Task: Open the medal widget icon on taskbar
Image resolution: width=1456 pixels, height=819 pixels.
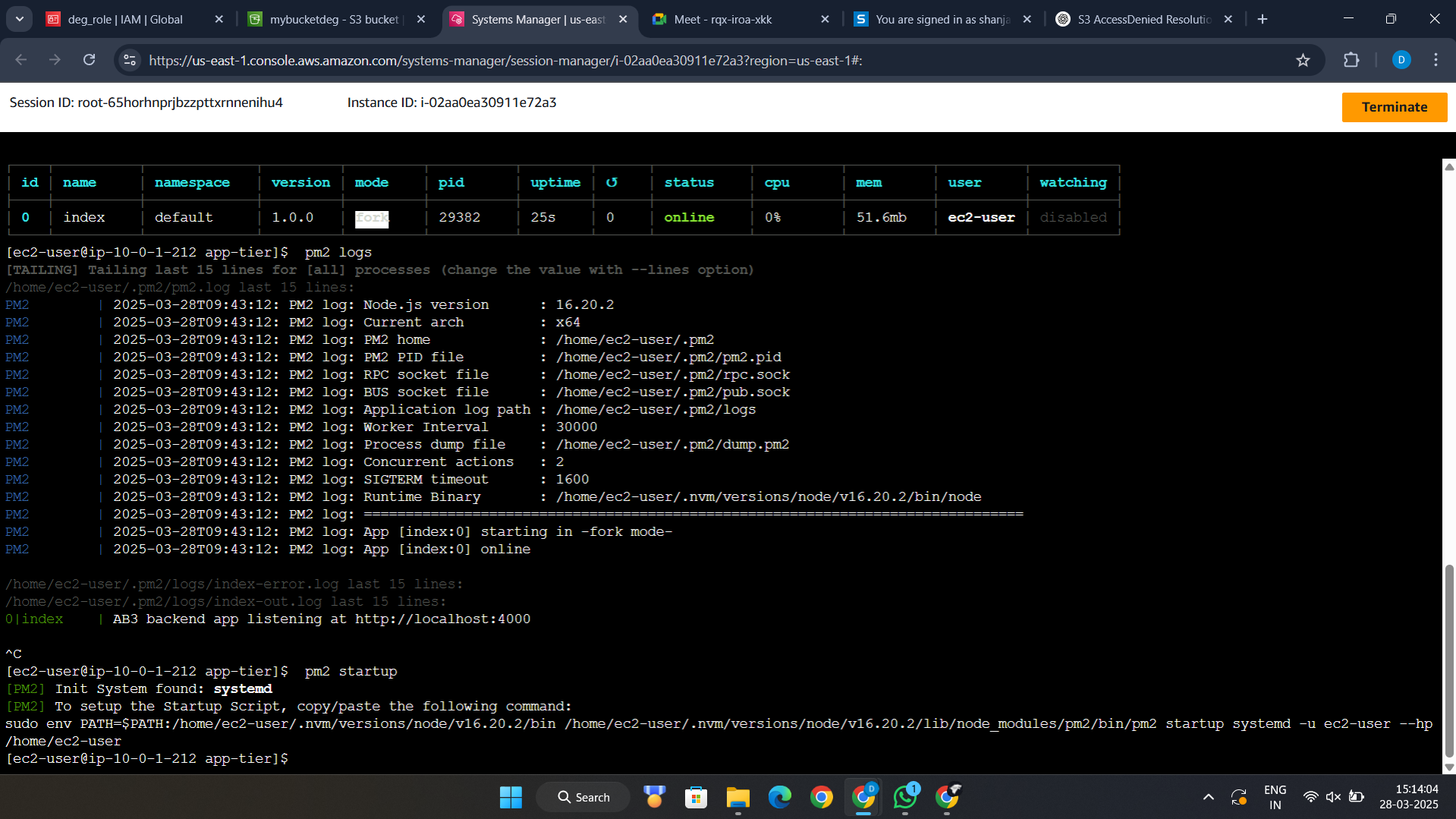Action: (654, 798)
